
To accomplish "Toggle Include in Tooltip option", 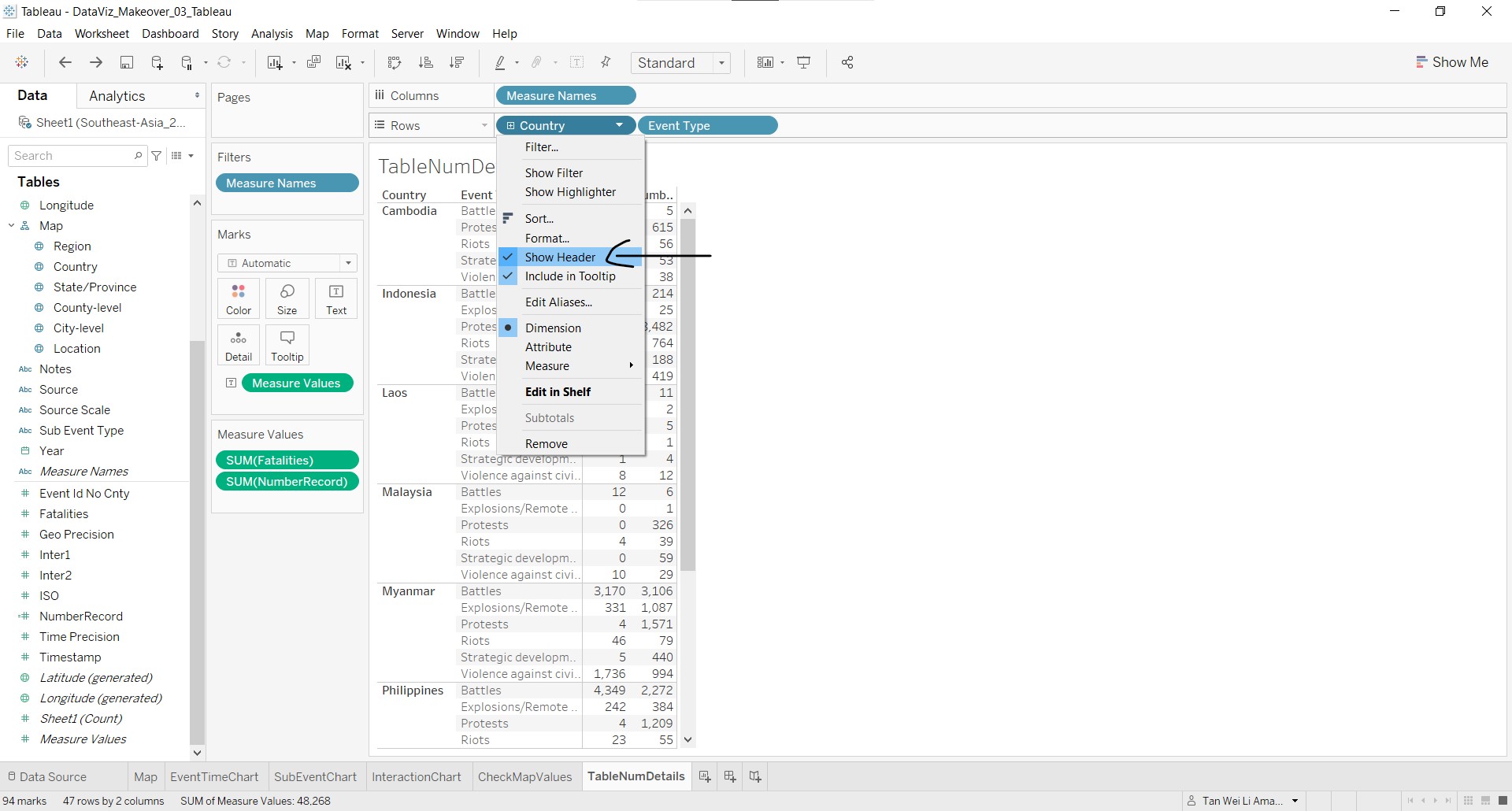I will 569,276.
